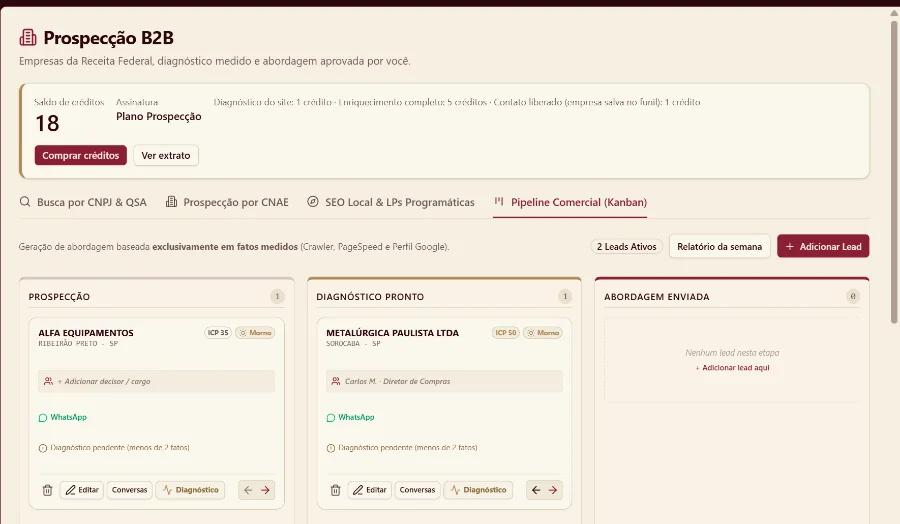900x524 pixels.
Task: Select Pipeline Comercial (Kanban) tab
Action: pos(570,202)
